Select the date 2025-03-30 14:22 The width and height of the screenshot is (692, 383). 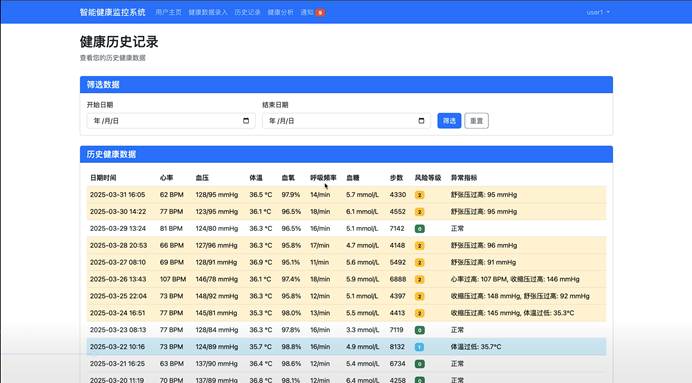coord(118,211)
